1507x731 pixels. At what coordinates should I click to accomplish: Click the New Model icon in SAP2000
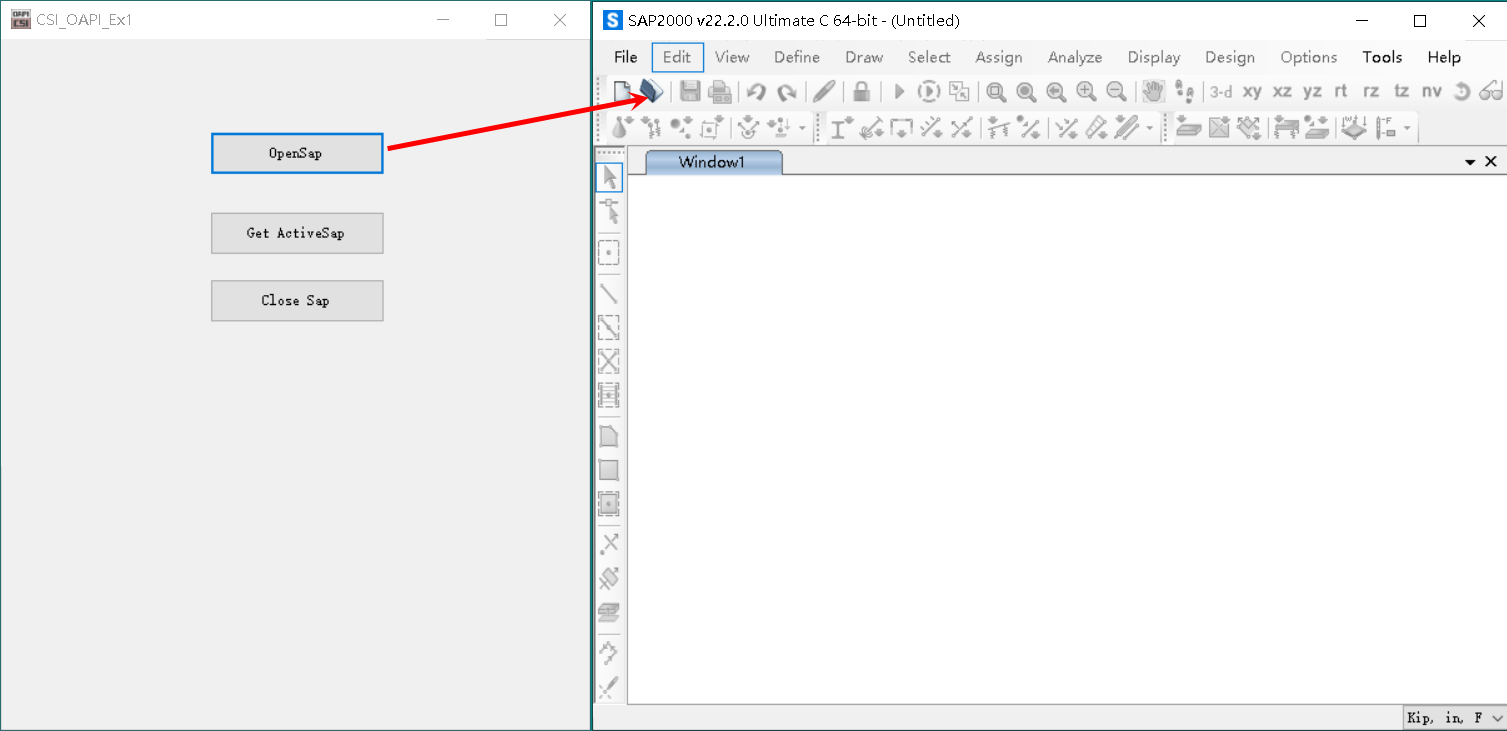[622, 92]
